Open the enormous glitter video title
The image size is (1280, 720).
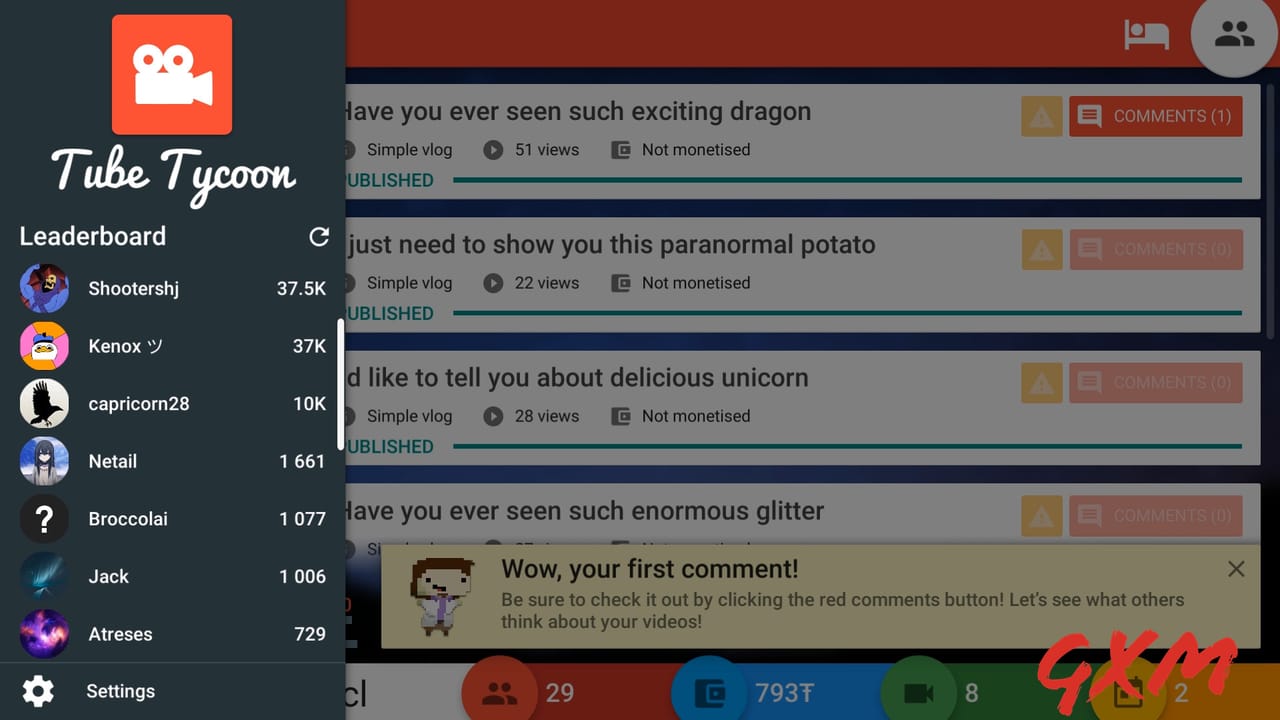(582, 511)
